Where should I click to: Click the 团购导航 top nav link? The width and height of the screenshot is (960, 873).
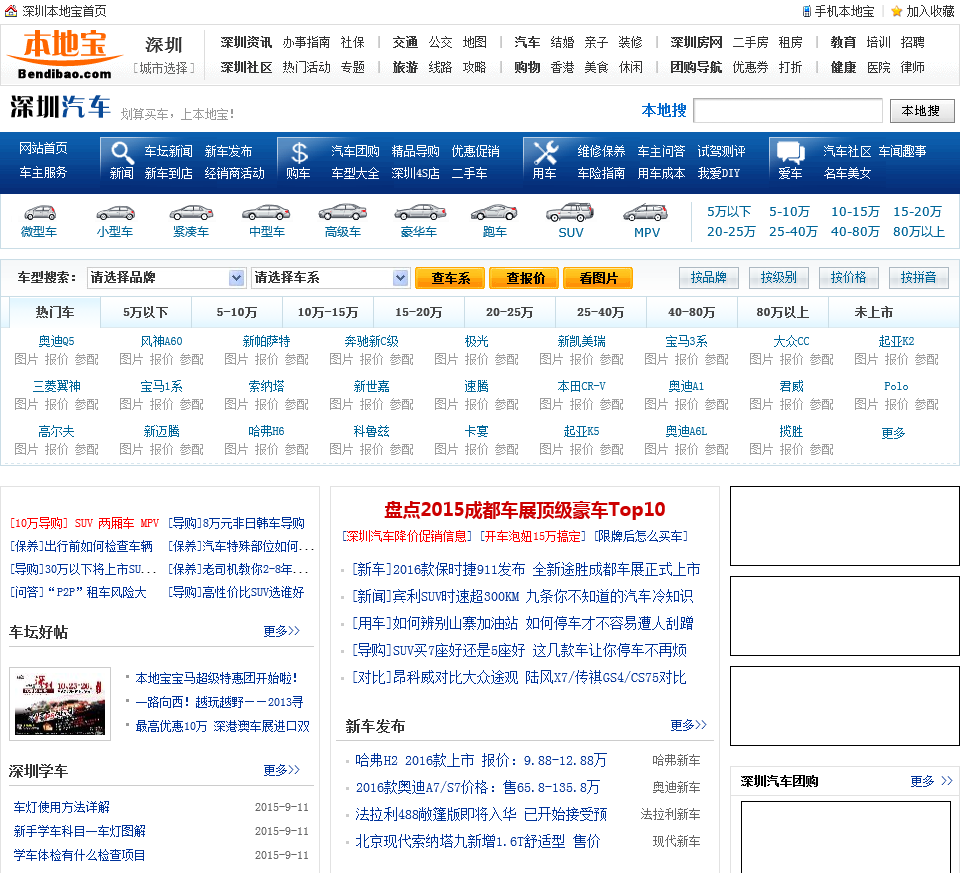click(696, 67)
